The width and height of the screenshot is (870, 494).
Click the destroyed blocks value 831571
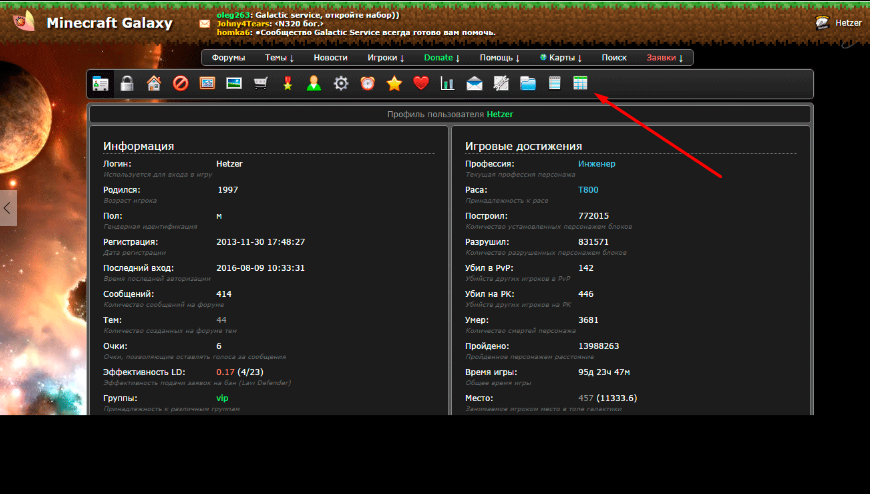tap(593, 243)
